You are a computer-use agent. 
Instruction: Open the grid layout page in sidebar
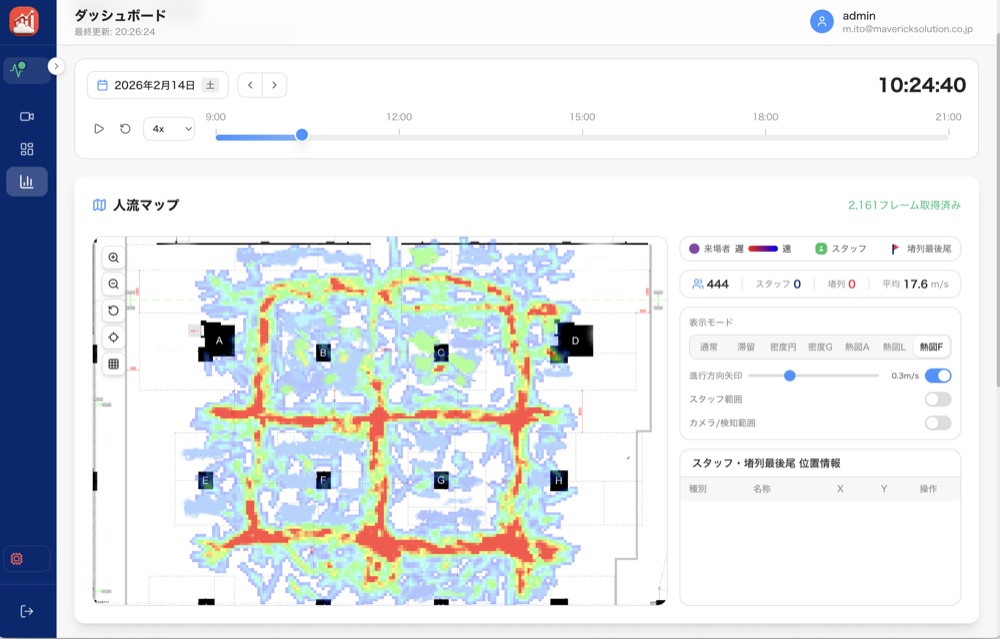click(x=27, y=149)
